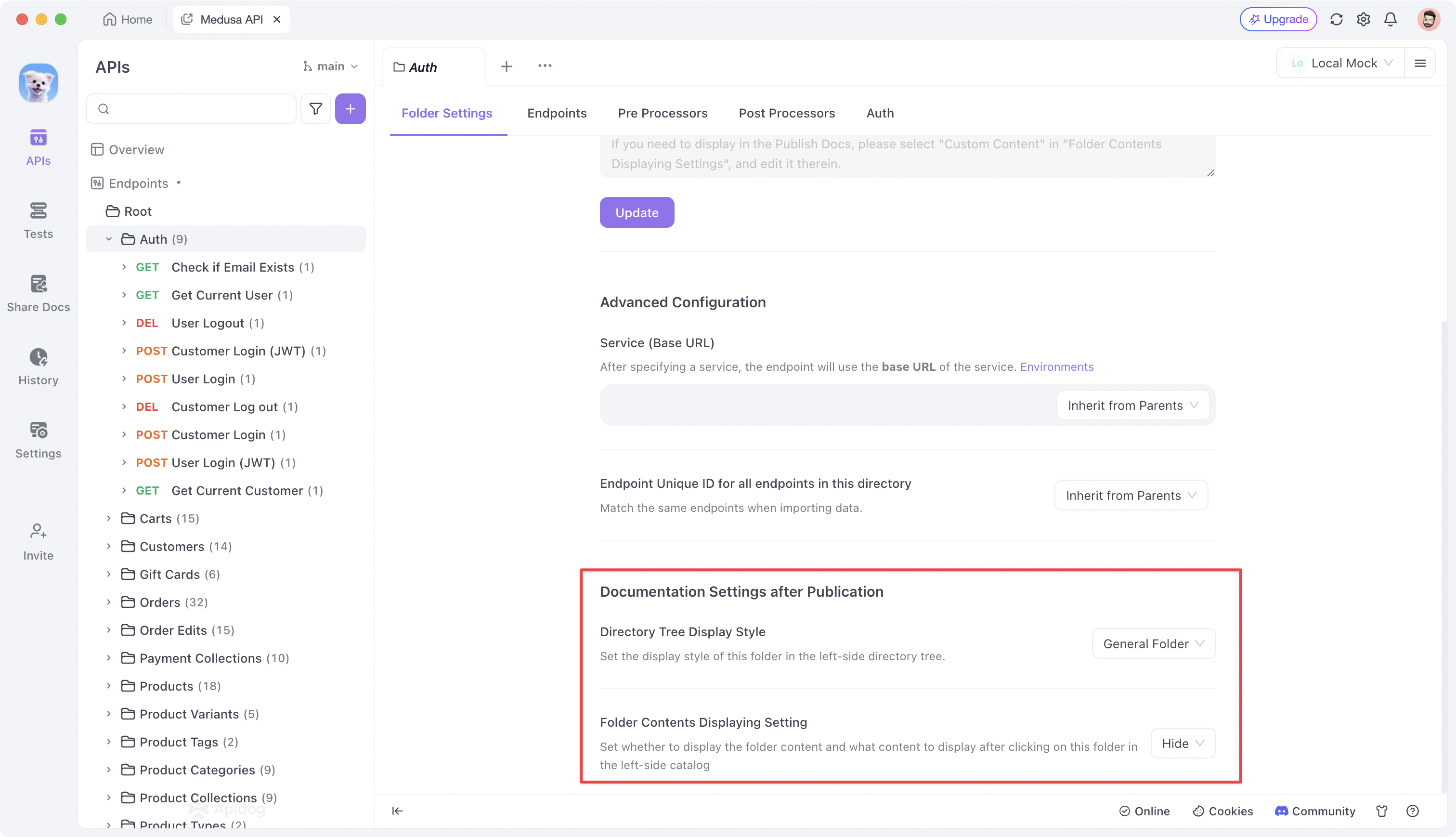Open the Directory Tree Display Style dropdown
The height and width of the screenshot is (837, 1456).
click(x=1153, y=643)
